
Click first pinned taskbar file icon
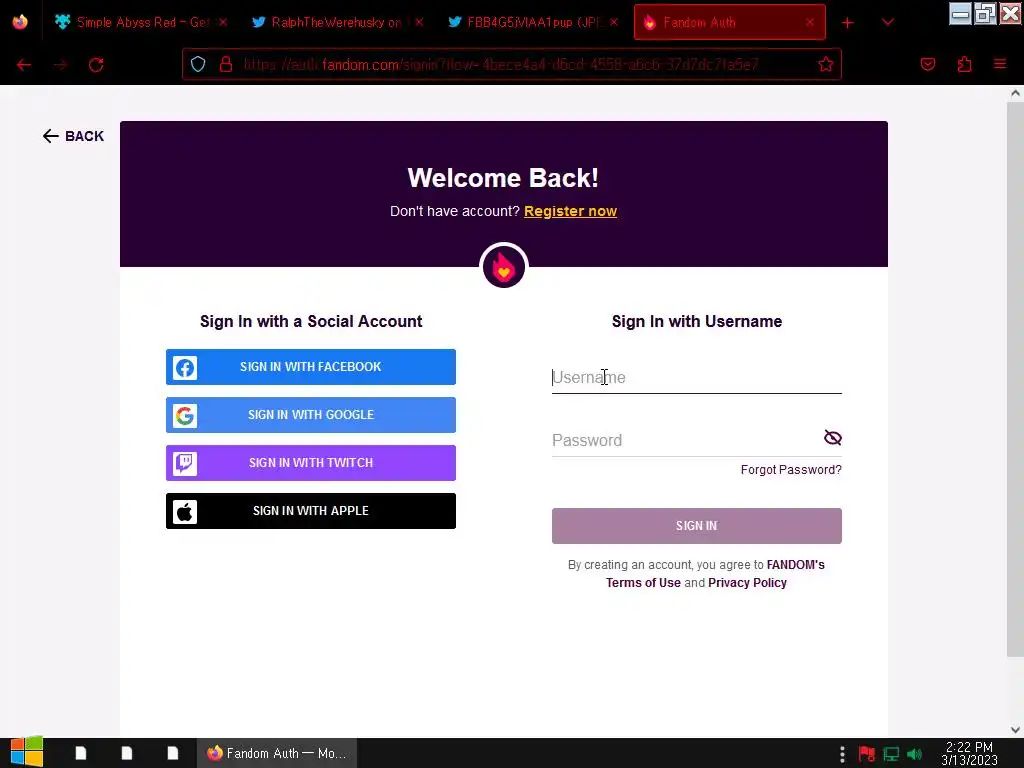click(x=81, y=753)
